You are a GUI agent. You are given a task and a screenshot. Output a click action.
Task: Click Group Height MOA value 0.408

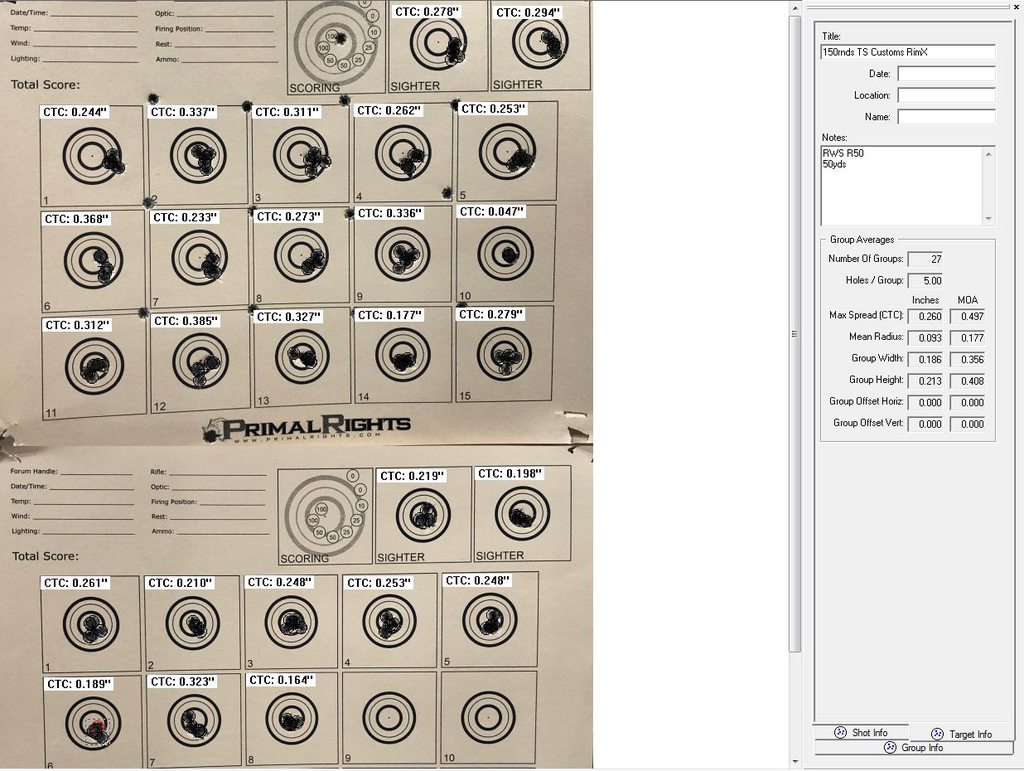pyautogui.click(x=967, y=381)
